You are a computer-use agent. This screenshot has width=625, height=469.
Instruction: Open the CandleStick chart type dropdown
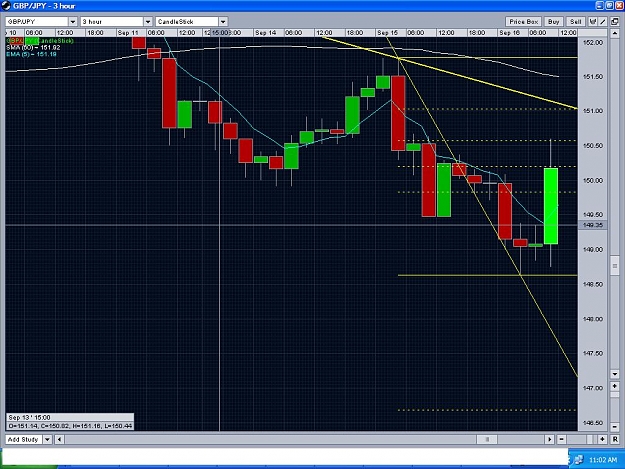[223, 22]
